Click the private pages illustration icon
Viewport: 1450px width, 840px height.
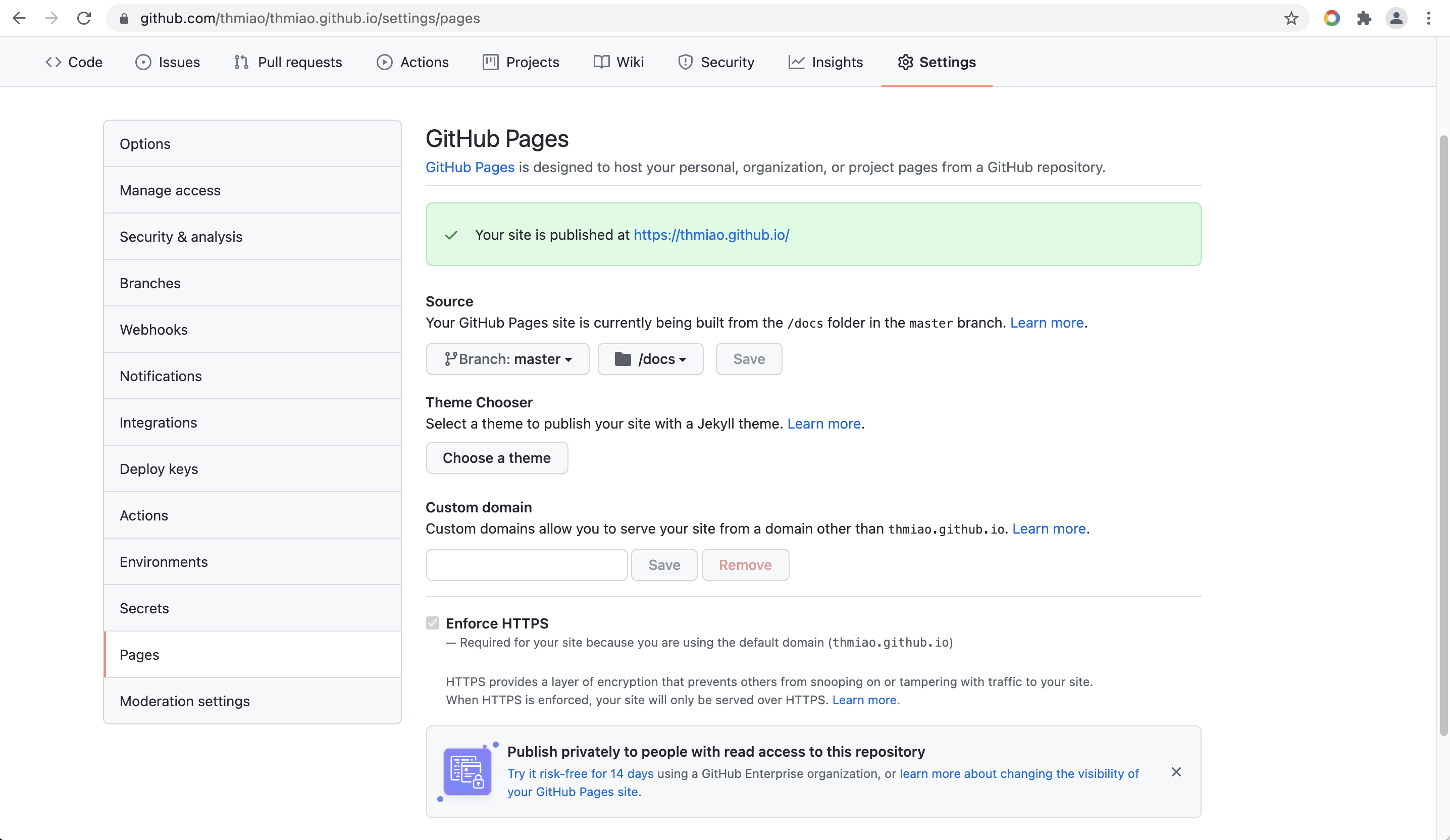coord(467,771)
